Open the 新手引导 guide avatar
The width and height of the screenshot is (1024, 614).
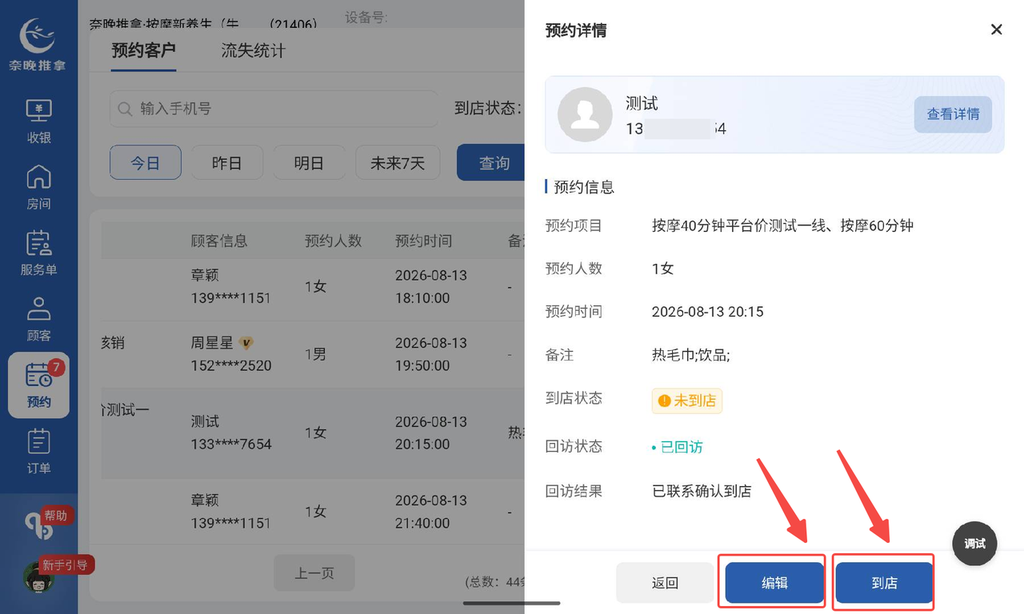click(x=39, y=575)
